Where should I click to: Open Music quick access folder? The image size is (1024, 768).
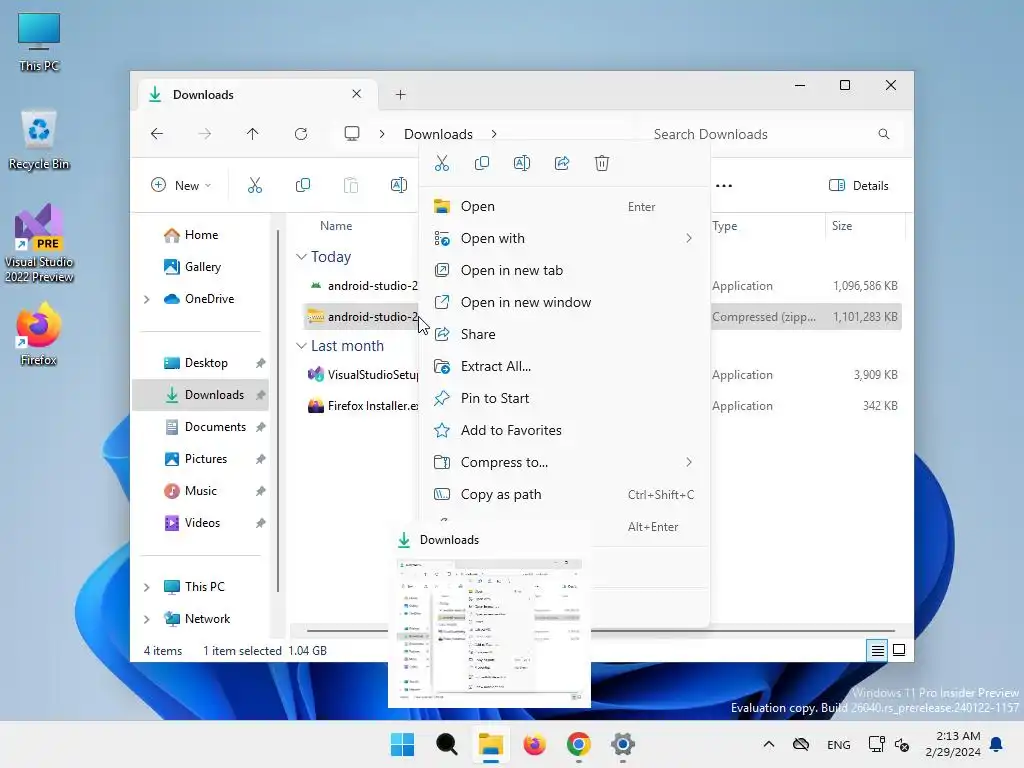tap(200, 491)
